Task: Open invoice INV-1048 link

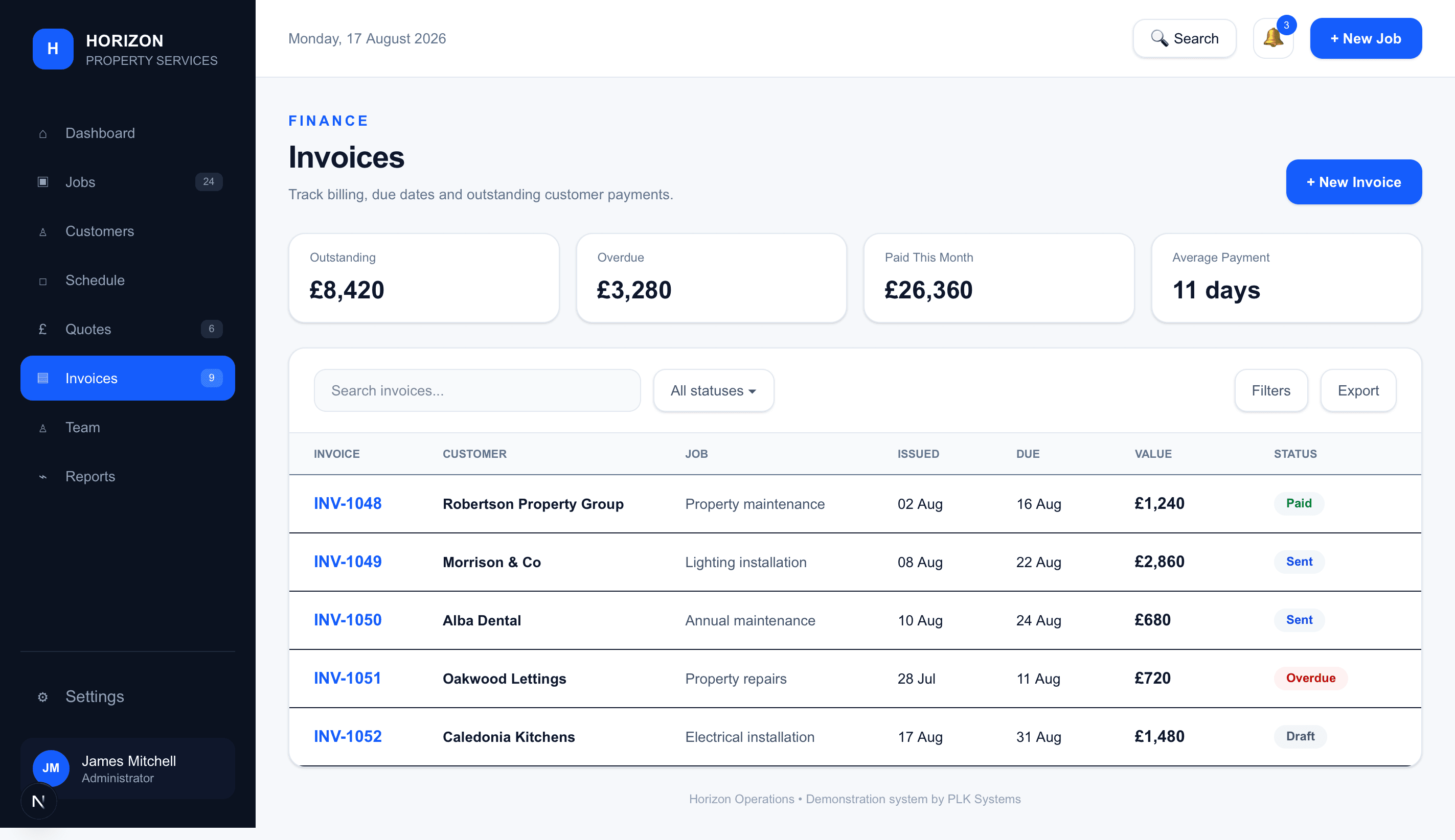Action: pyautogui.click(x=348, y=504)
